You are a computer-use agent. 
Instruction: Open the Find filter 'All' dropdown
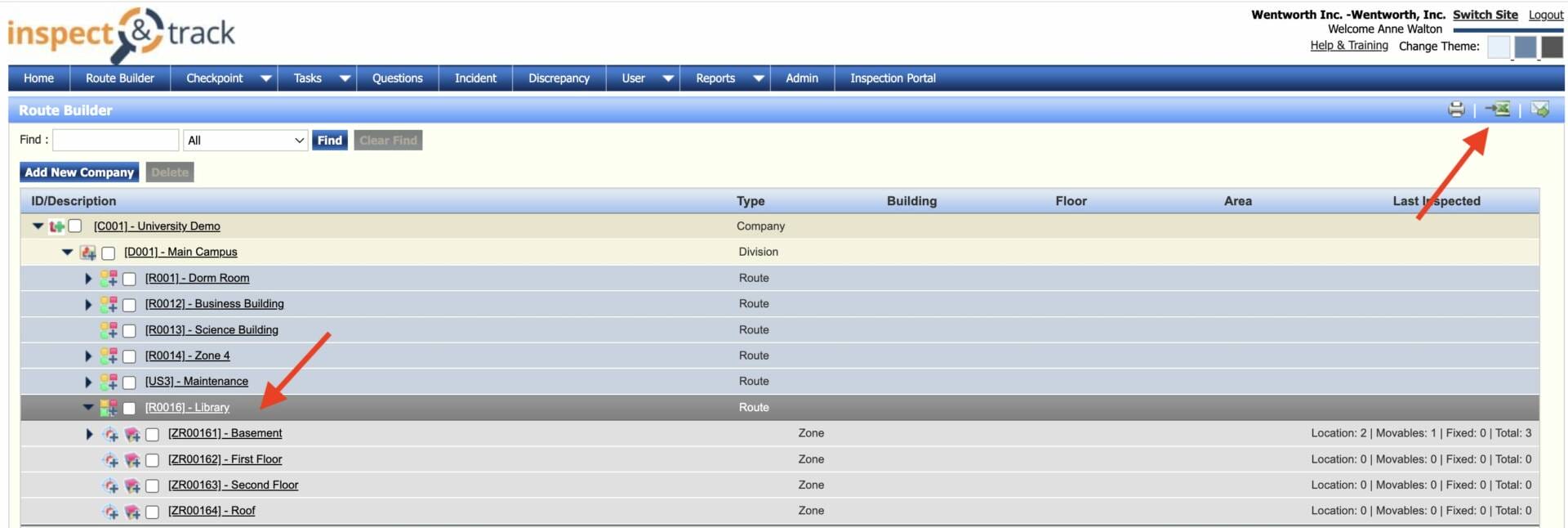pyautogui.click(x=245, y=141)
